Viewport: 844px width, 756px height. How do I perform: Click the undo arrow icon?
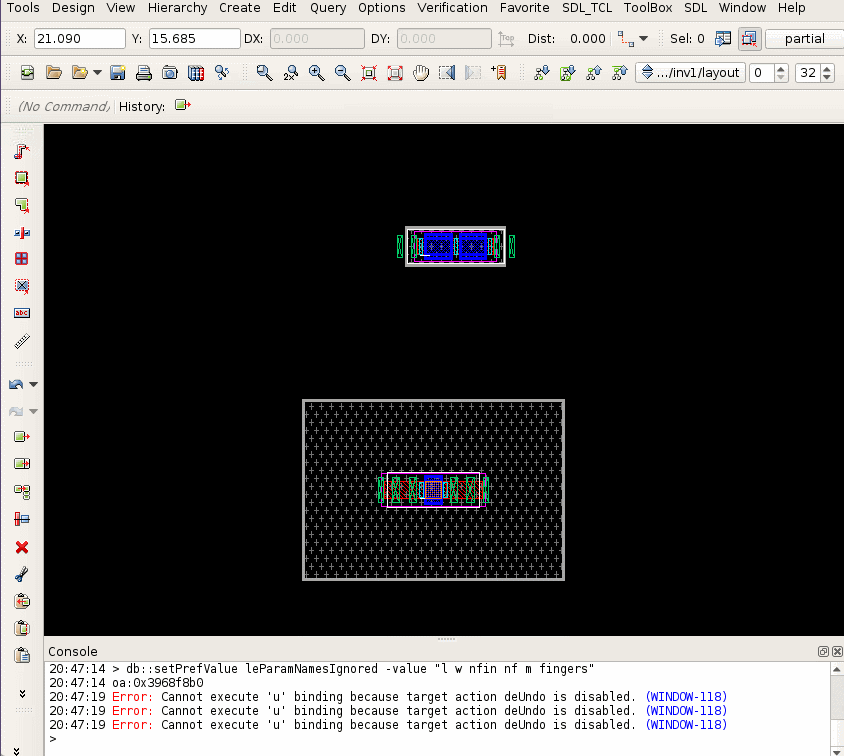(16, 384)
